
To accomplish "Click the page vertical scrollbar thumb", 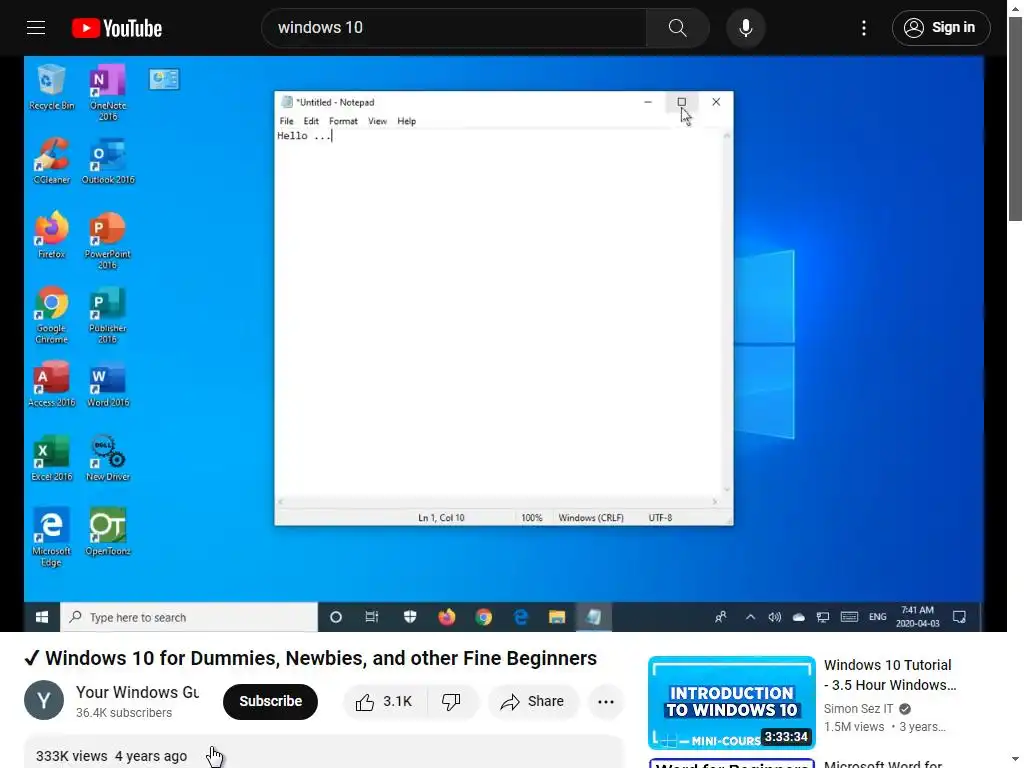I will click(x=1015, y=119).
